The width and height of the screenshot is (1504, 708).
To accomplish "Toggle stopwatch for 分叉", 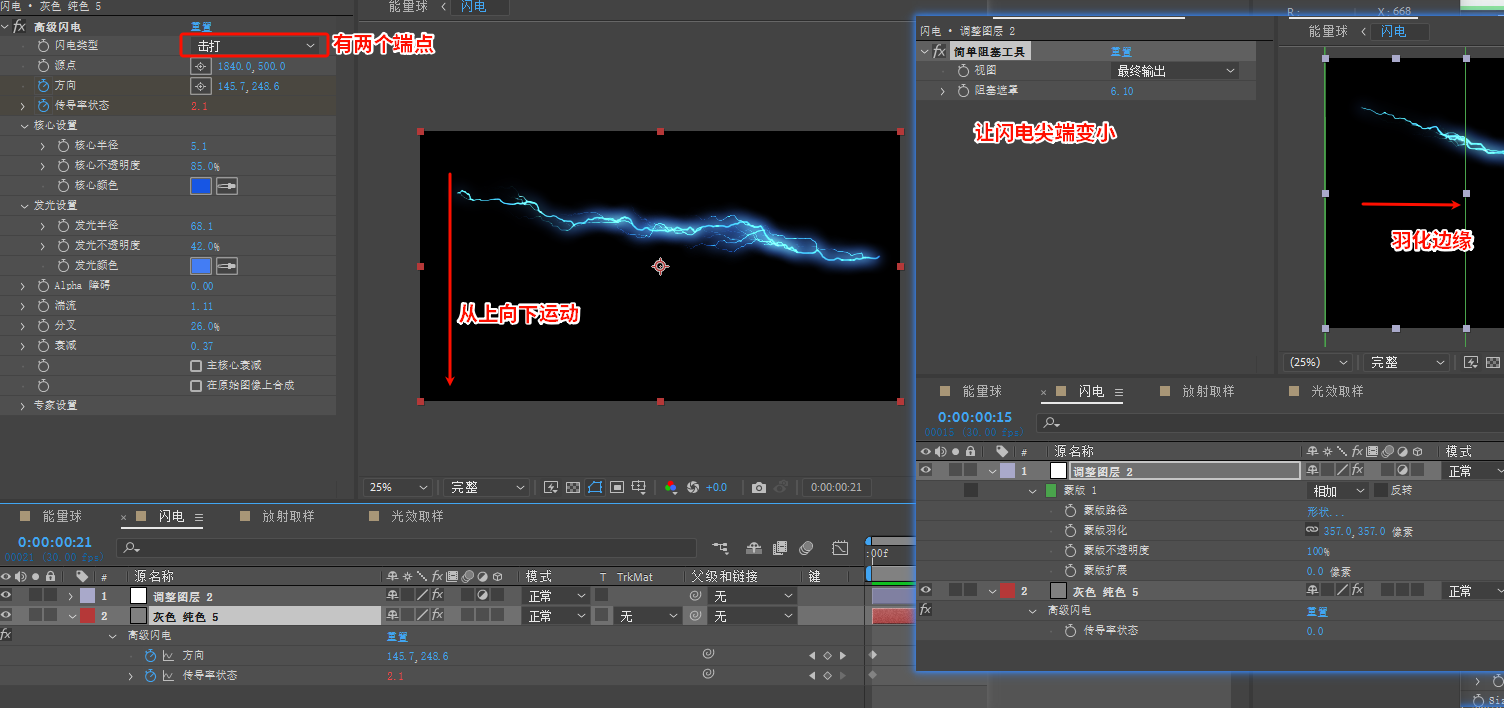I will tap(43, 326).
